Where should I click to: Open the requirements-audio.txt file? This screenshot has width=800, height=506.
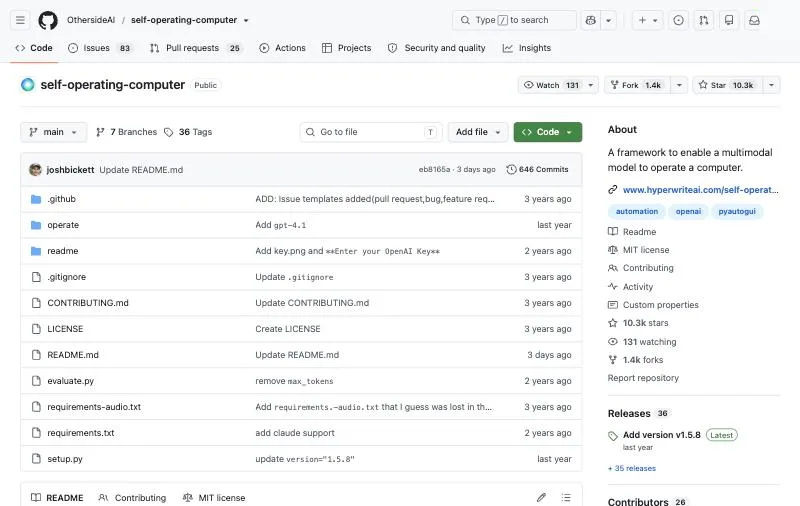tap(94, 407)
